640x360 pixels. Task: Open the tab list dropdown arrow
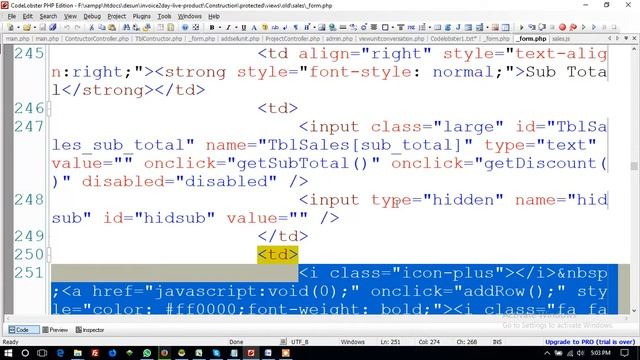pyautogui.click(x=626, y=38)
